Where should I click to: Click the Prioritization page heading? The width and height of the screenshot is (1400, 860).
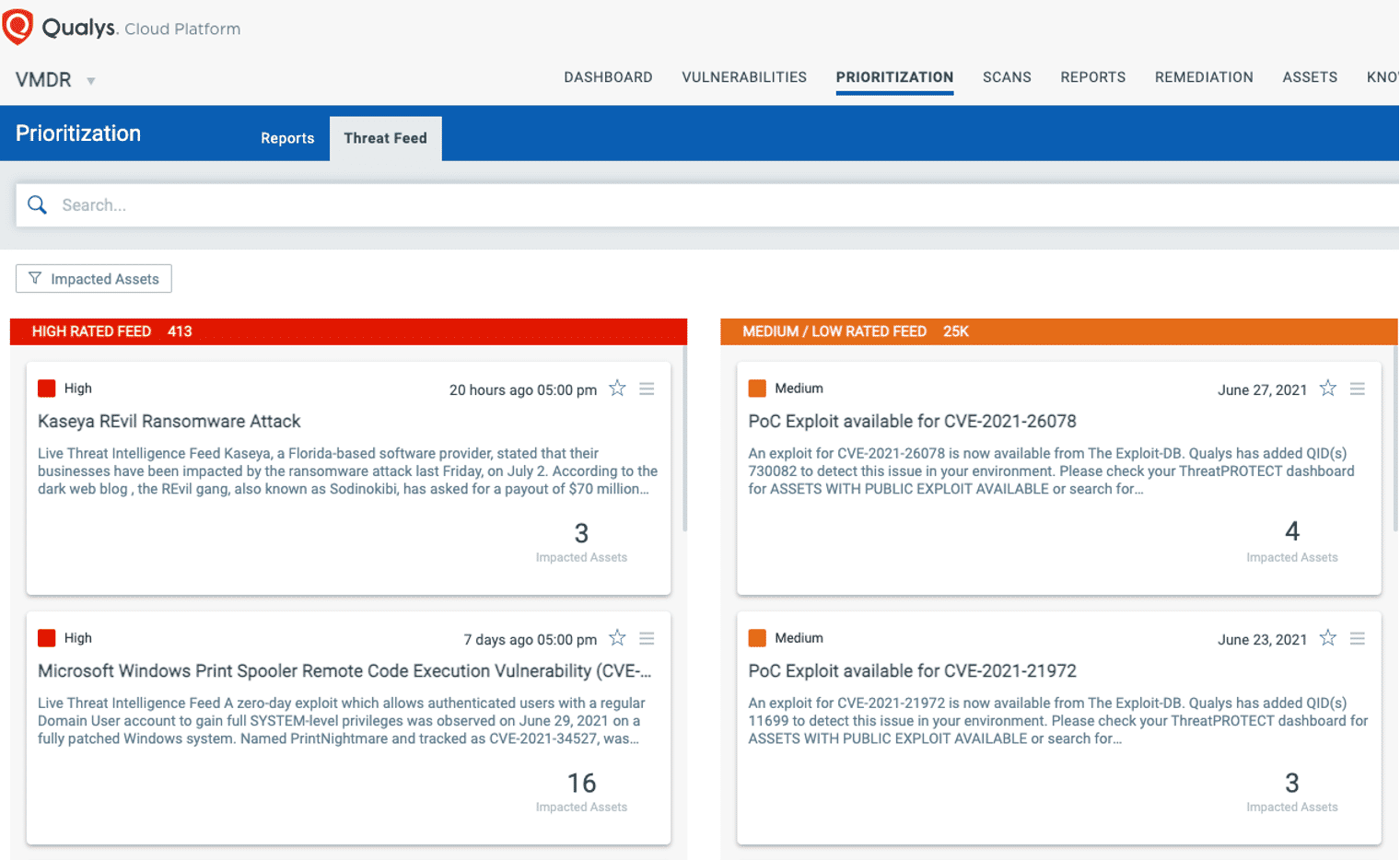pos(78,134)
